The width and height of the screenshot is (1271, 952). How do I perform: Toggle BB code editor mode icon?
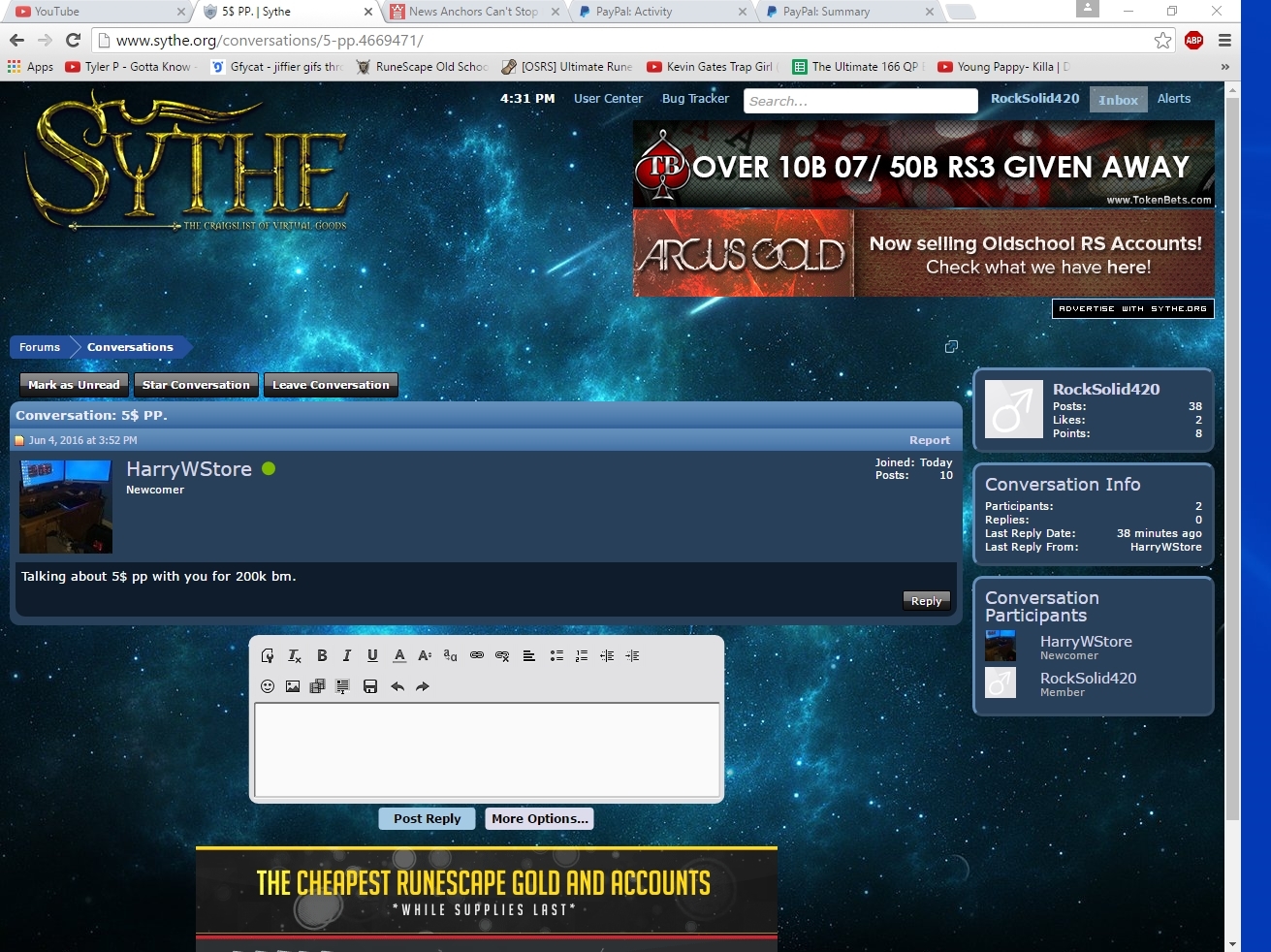268,655
